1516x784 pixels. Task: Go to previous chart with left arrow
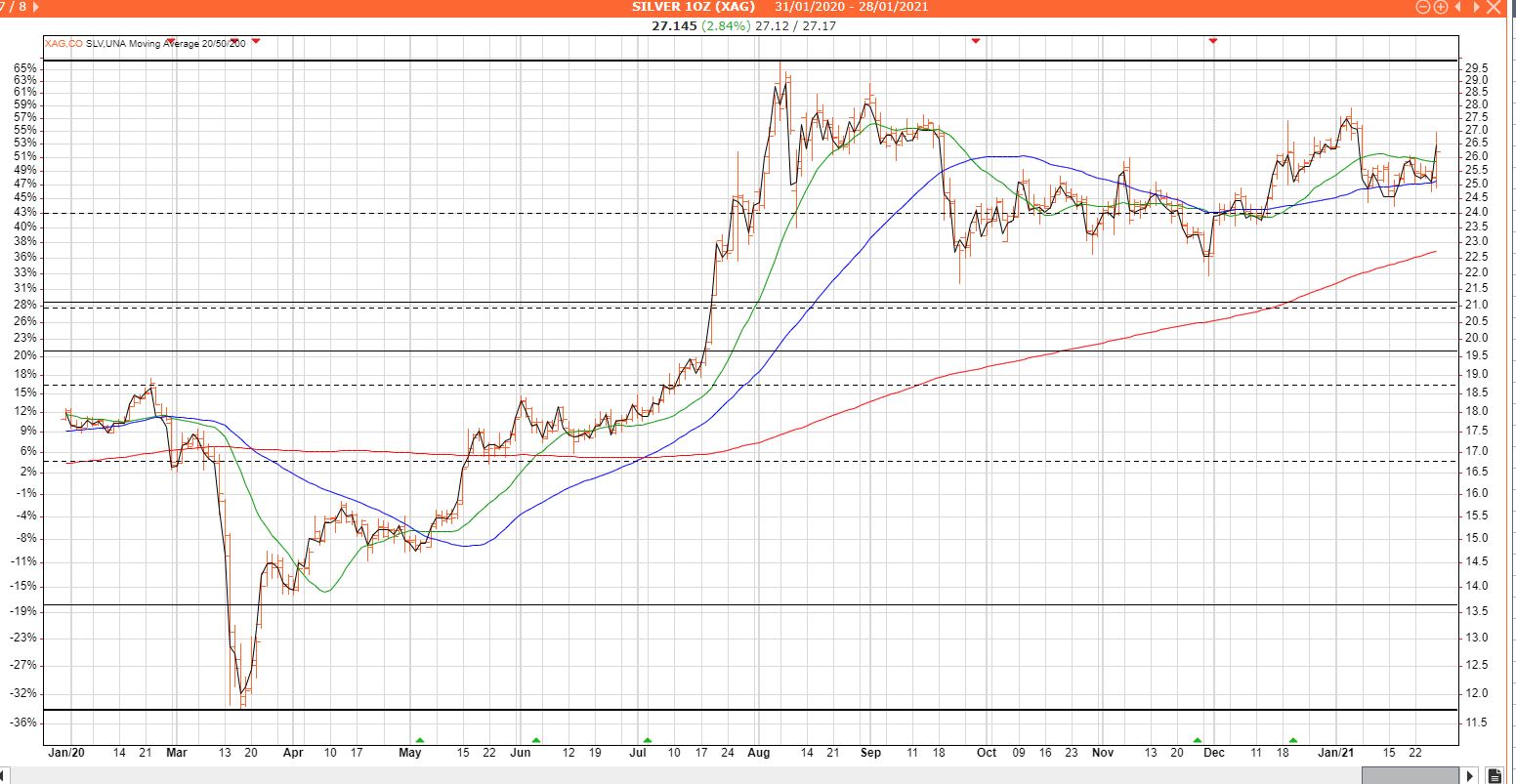point(1458,7)
